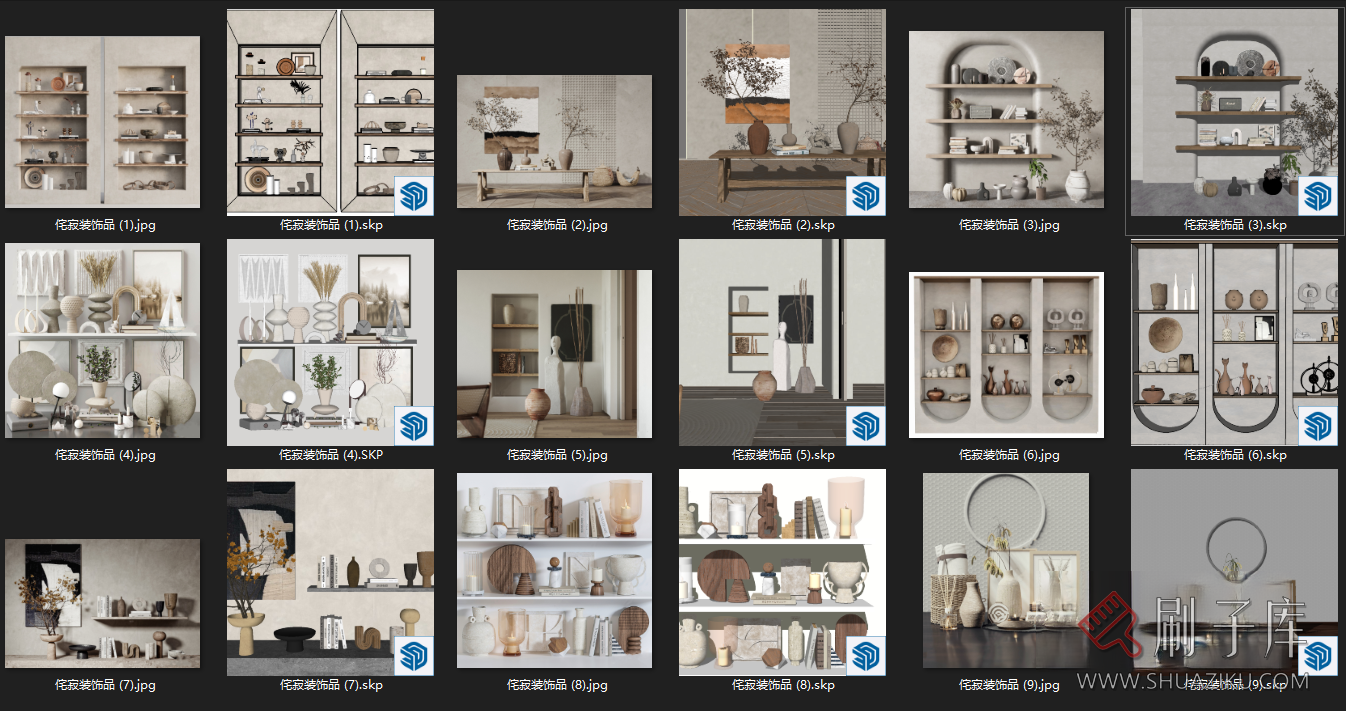Viewport: 1346px width, 711px height.
Task: Select the 侘寂装饰品 (8).jpg shelf thumbnail
Action: (x=554, y=571)
